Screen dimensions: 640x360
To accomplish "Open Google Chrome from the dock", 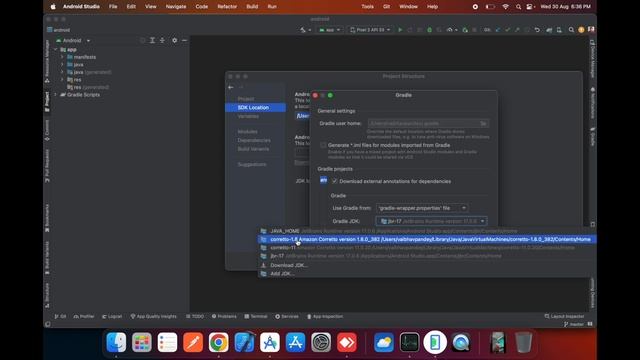I will [x=218, y=342].
